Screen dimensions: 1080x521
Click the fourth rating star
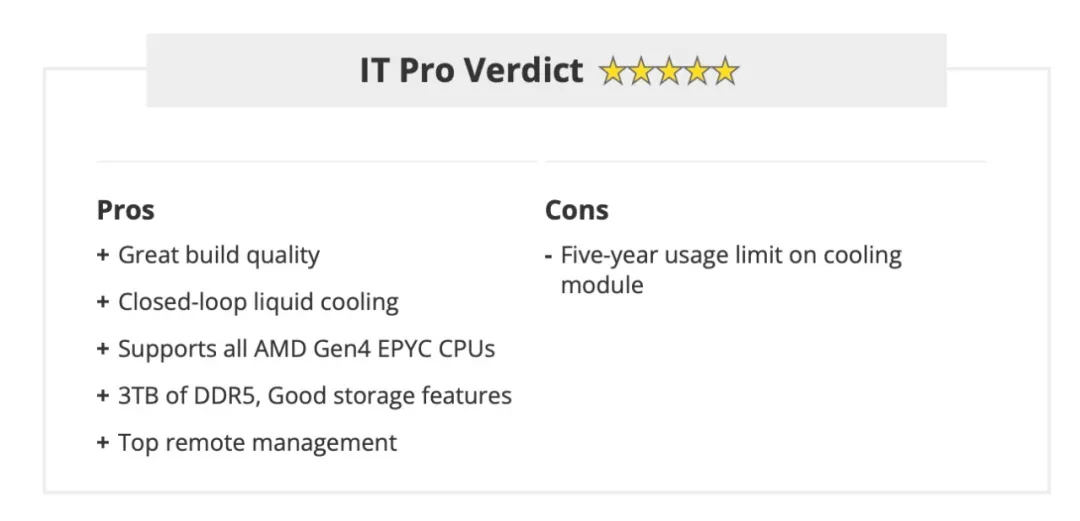point(697,71)
